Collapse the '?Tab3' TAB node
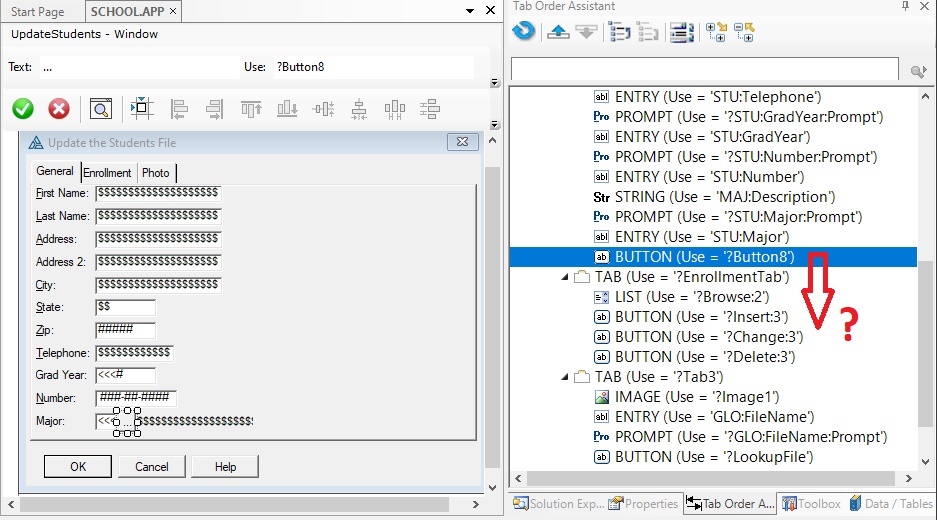 pyautogui.click(x=567, y=377)
